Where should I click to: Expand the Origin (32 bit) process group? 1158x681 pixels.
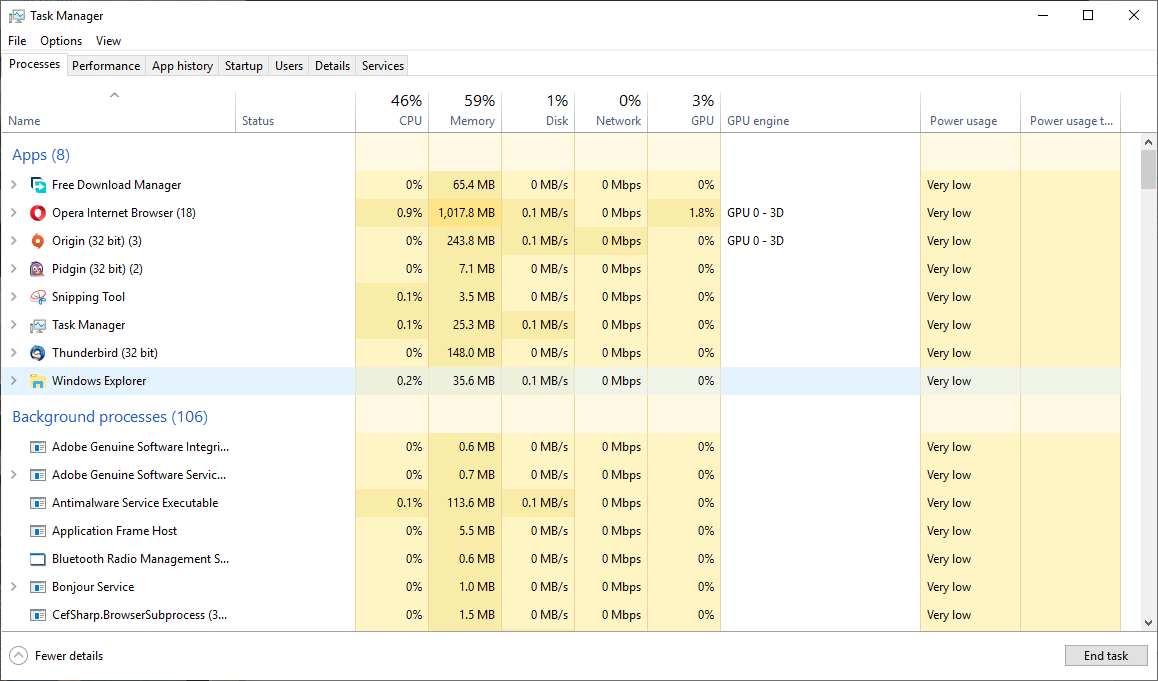pos(13,241)
